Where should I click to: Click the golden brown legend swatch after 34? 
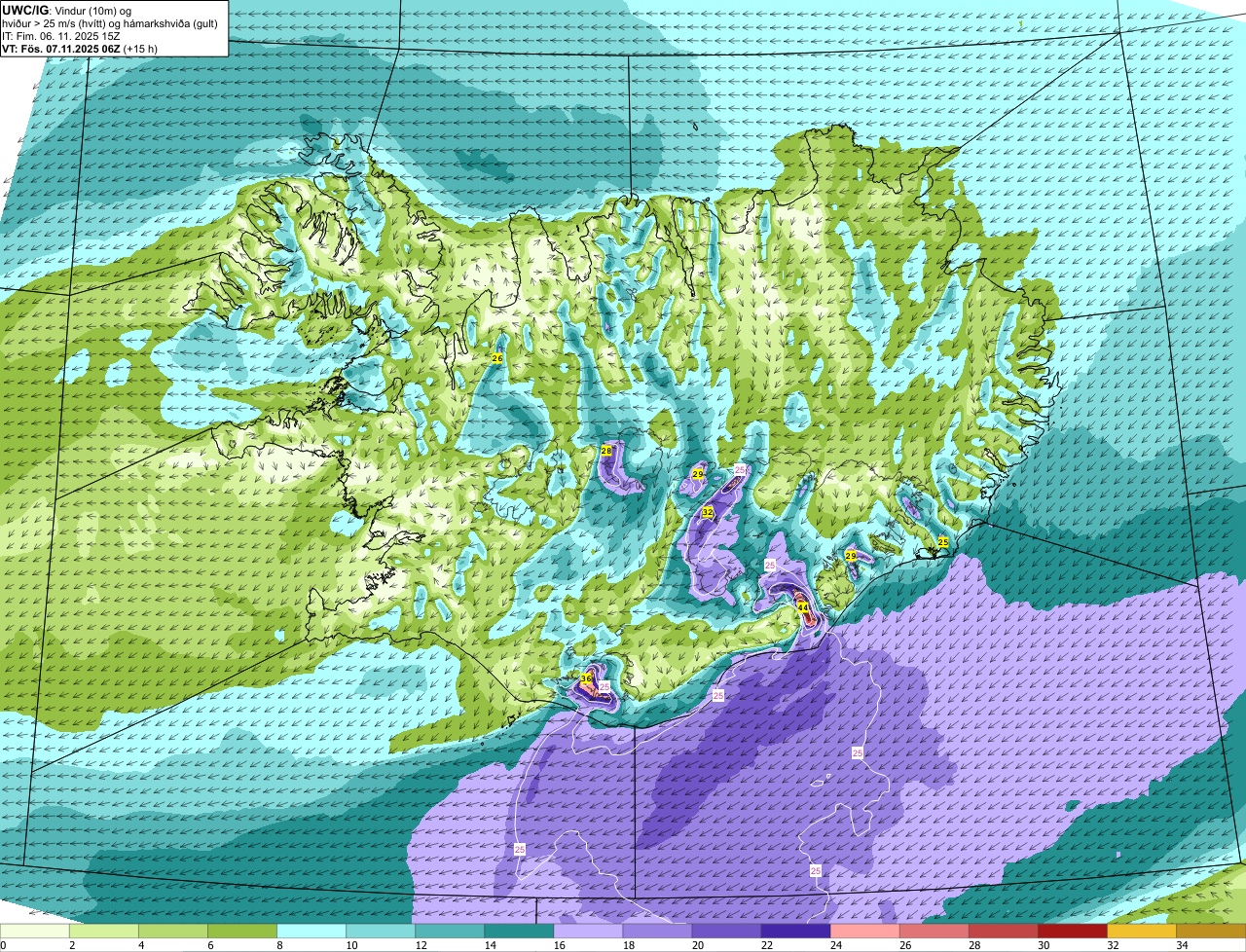[x=1211, y=932]
